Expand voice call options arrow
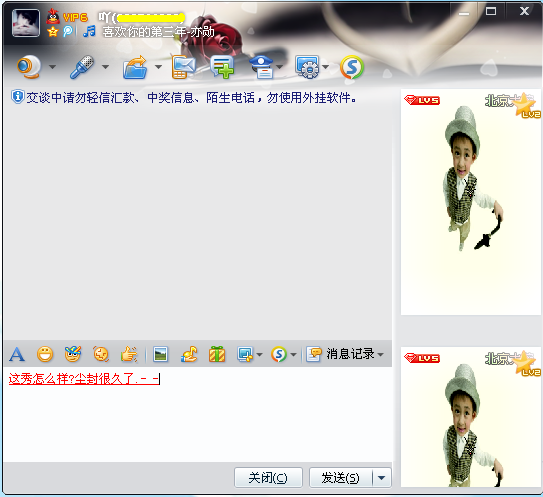 105,66
